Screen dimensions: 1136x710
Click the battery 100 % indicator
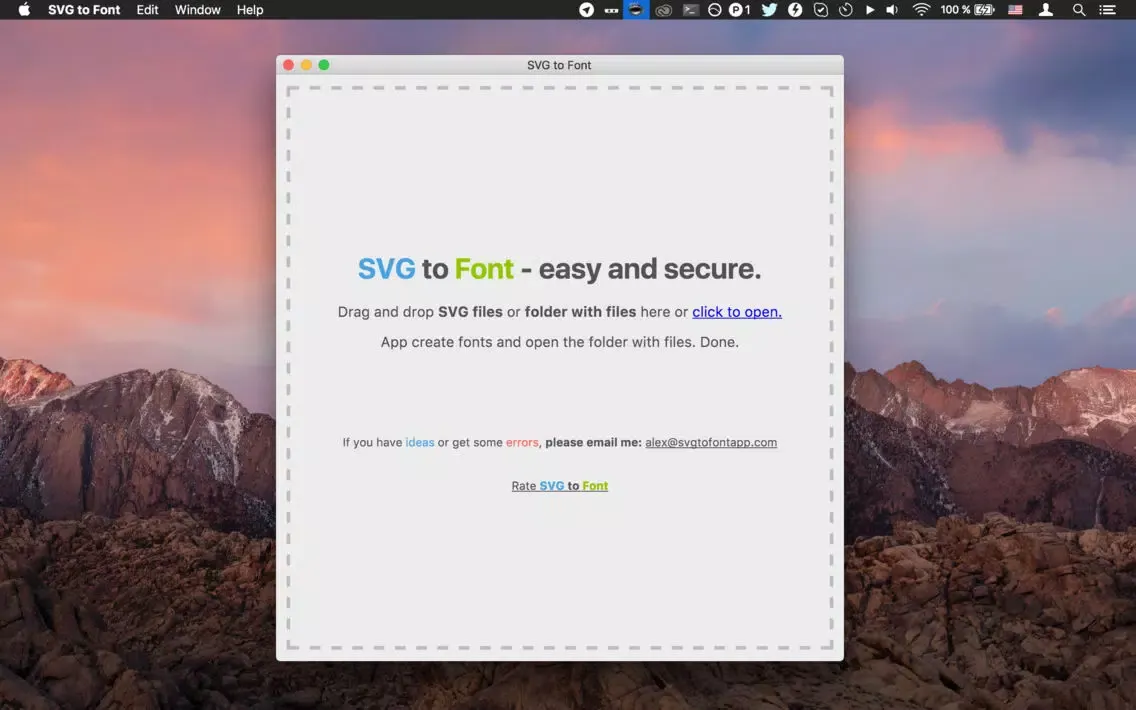967,9
